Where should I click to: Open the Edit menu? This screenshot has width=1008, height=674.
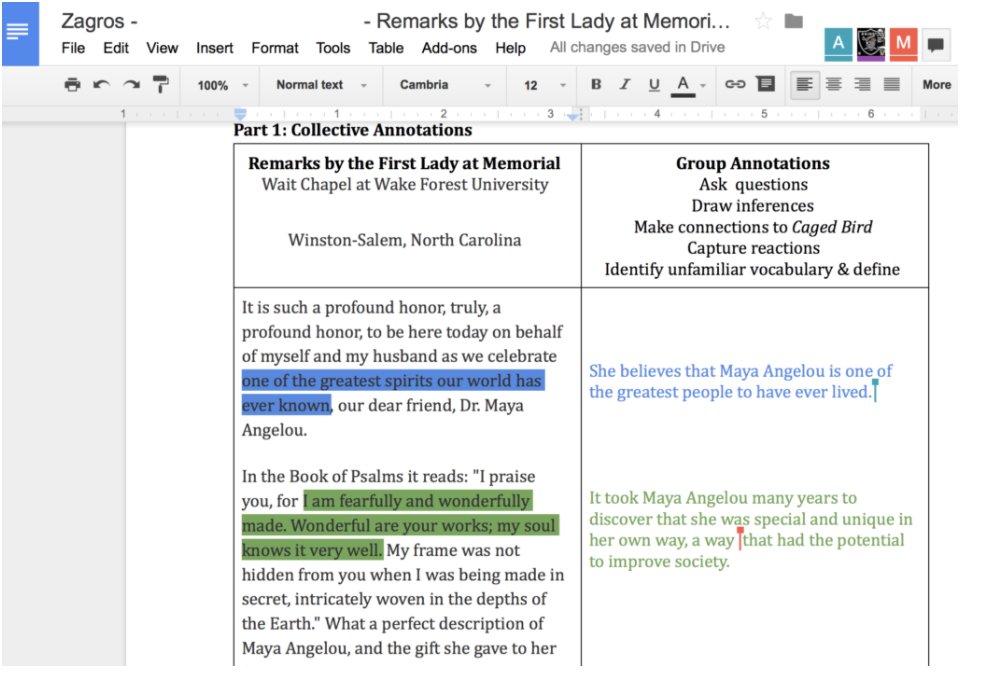point(116,48)
